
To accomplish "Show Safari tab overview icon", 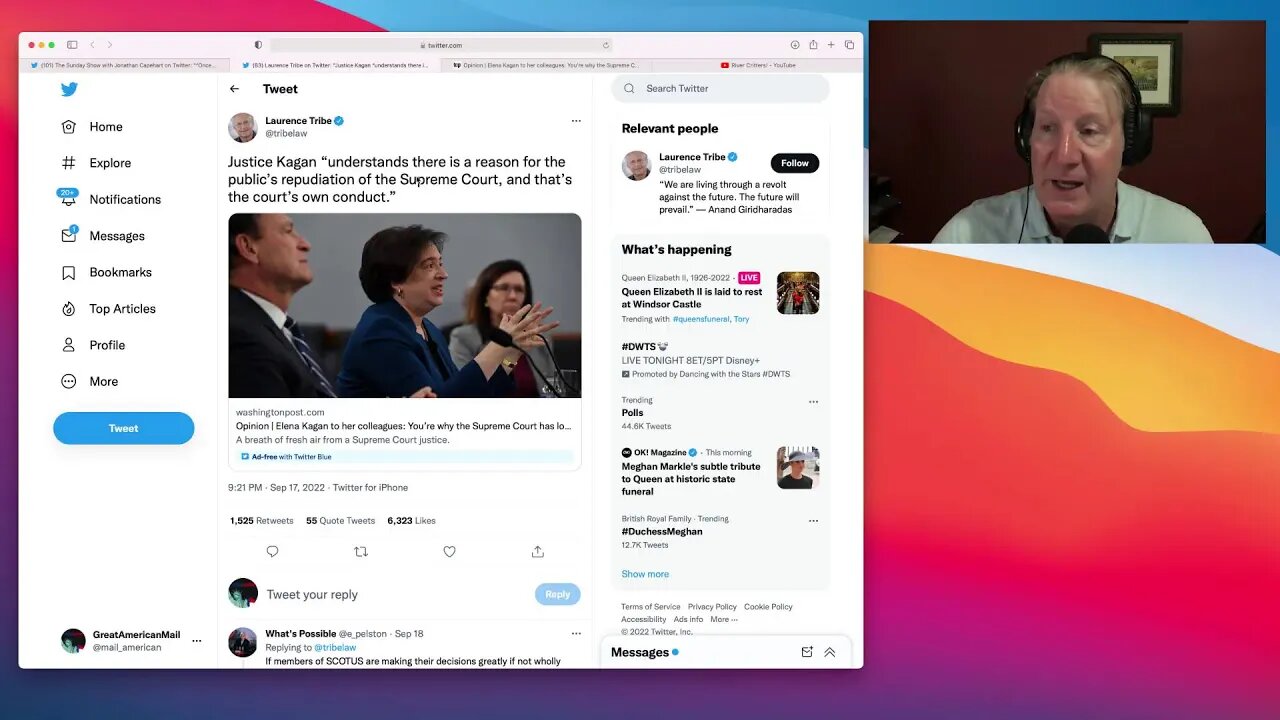I will coord(849,45).
